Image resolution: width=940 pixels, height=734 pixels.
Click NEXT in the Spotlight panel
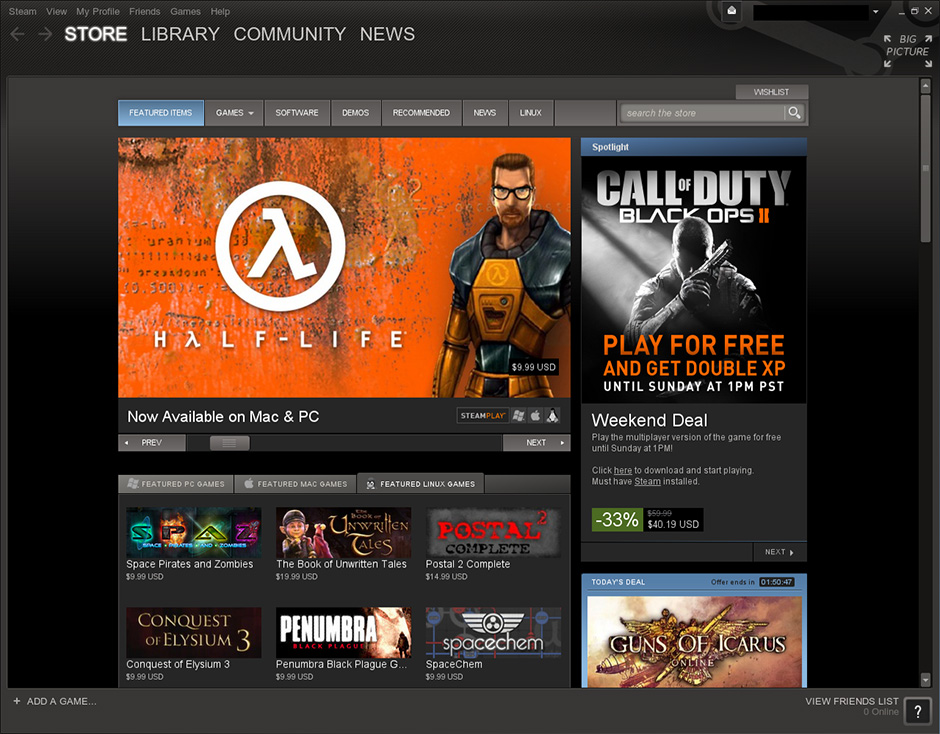(779, 552)
